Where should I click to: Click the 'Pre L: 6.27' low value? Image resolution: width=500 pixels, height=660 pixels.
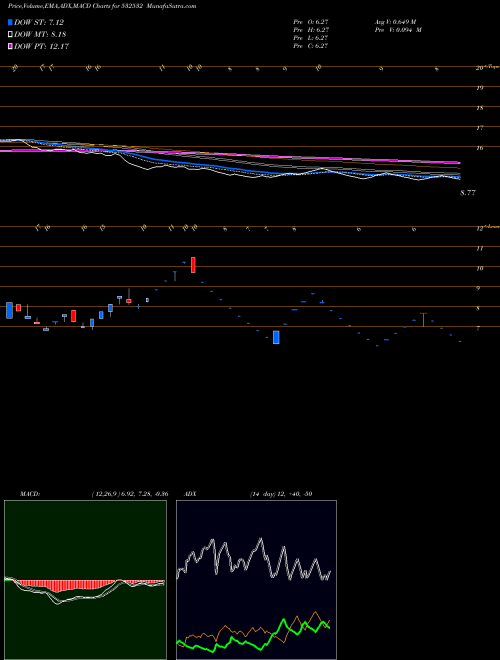pos(311,38)
